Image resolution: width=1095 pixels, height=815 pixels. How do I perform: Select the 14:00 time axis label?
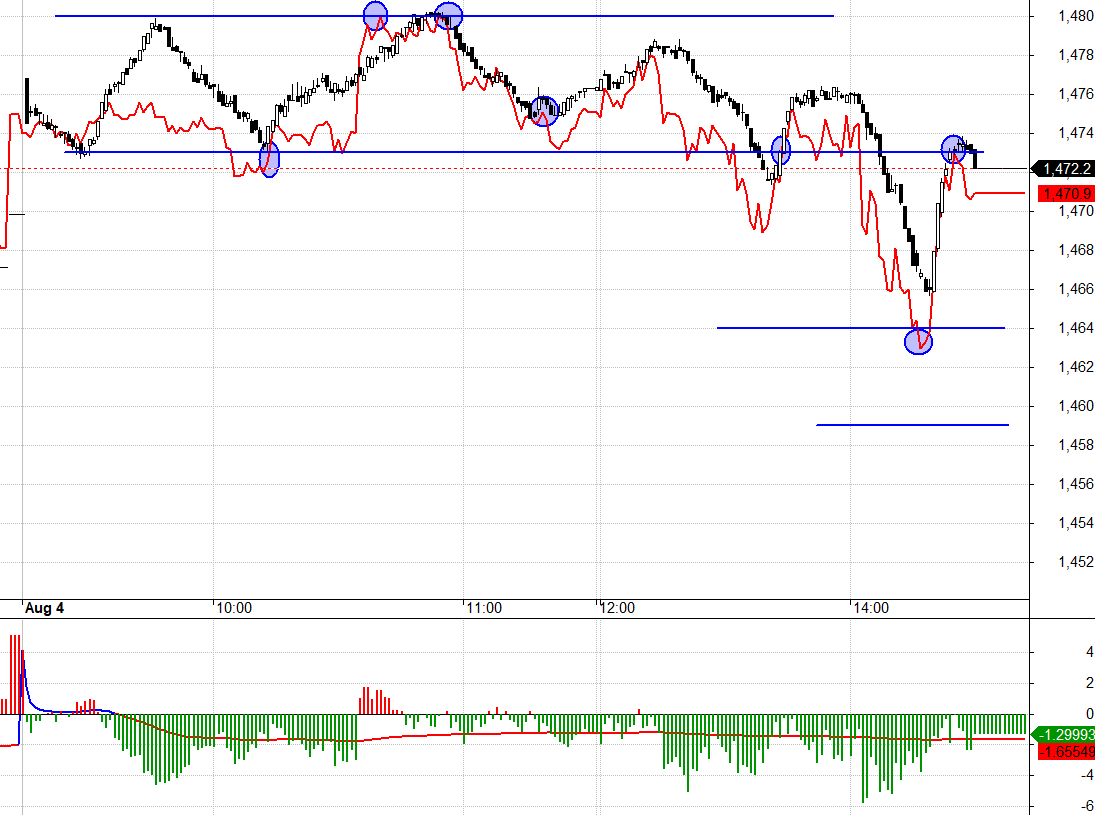[x=869, y=608]
